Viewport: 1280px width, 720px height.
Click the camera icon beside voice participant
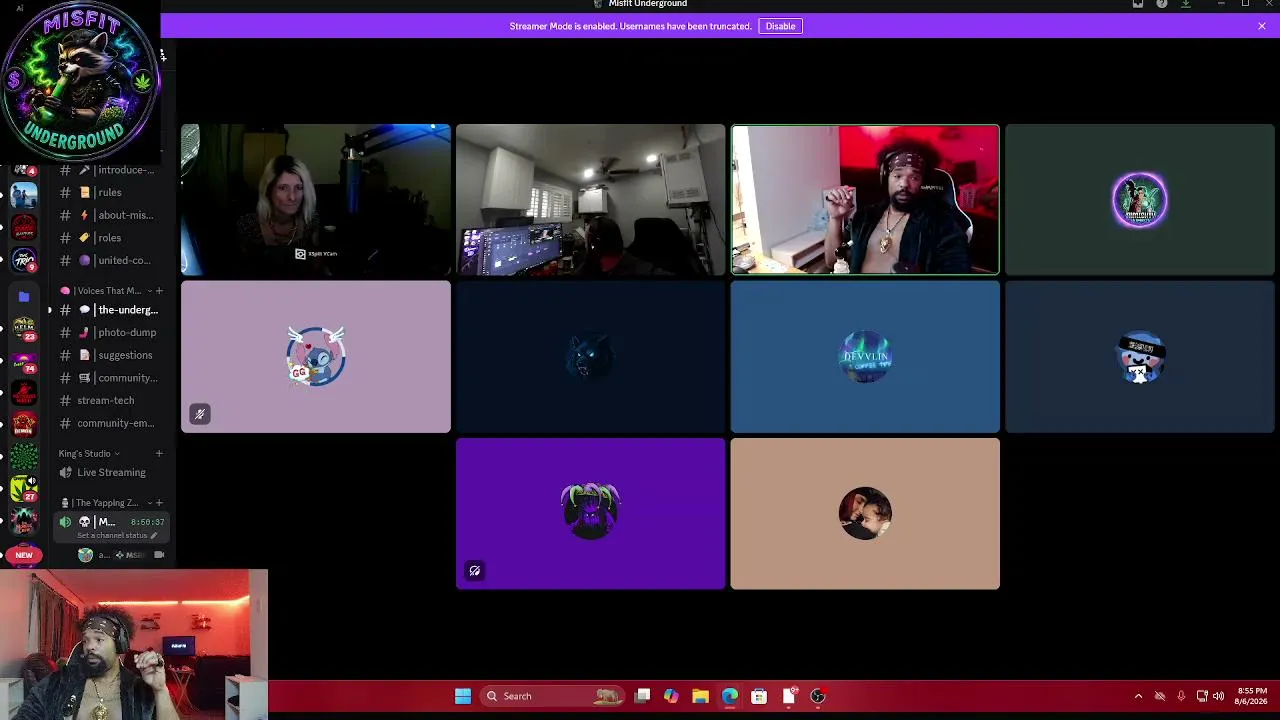point(159,555)
